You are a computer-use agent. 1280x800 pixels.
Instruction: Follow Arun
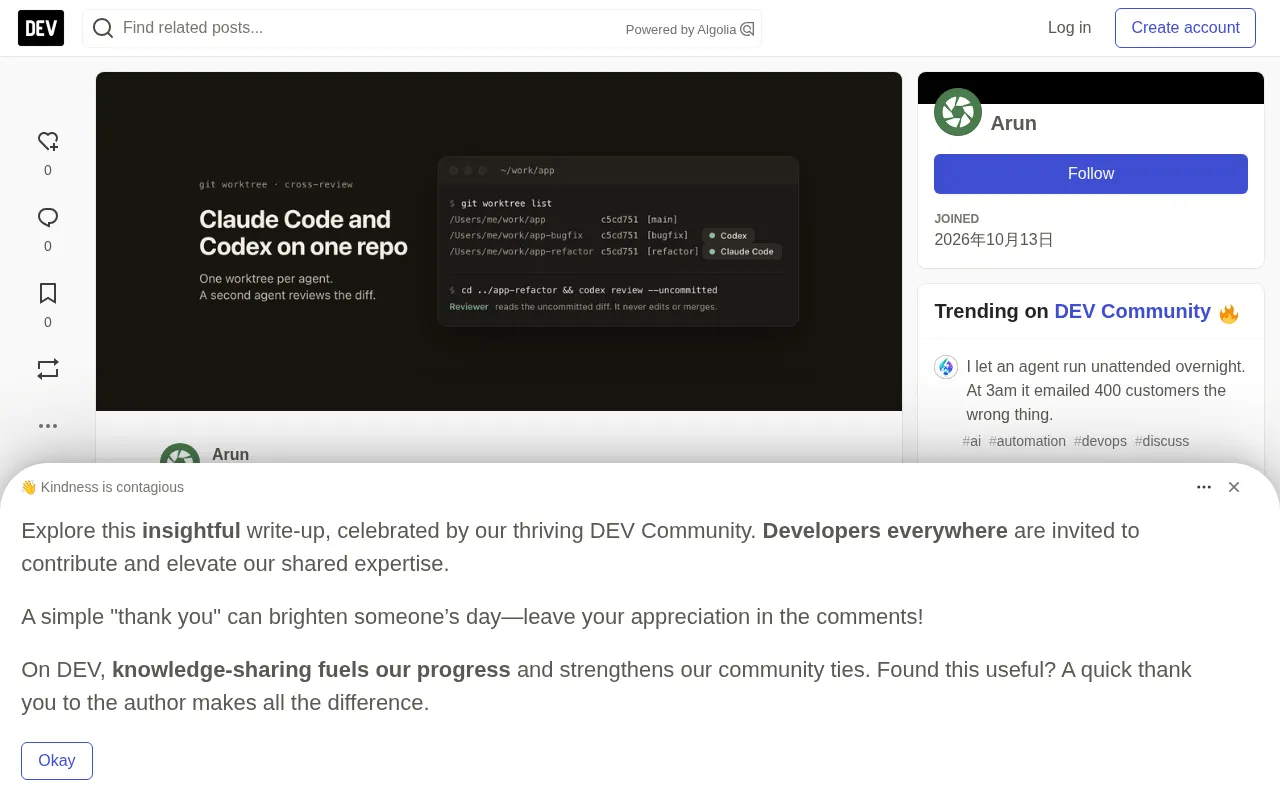pyautogui.click(x=1091, y=174)
